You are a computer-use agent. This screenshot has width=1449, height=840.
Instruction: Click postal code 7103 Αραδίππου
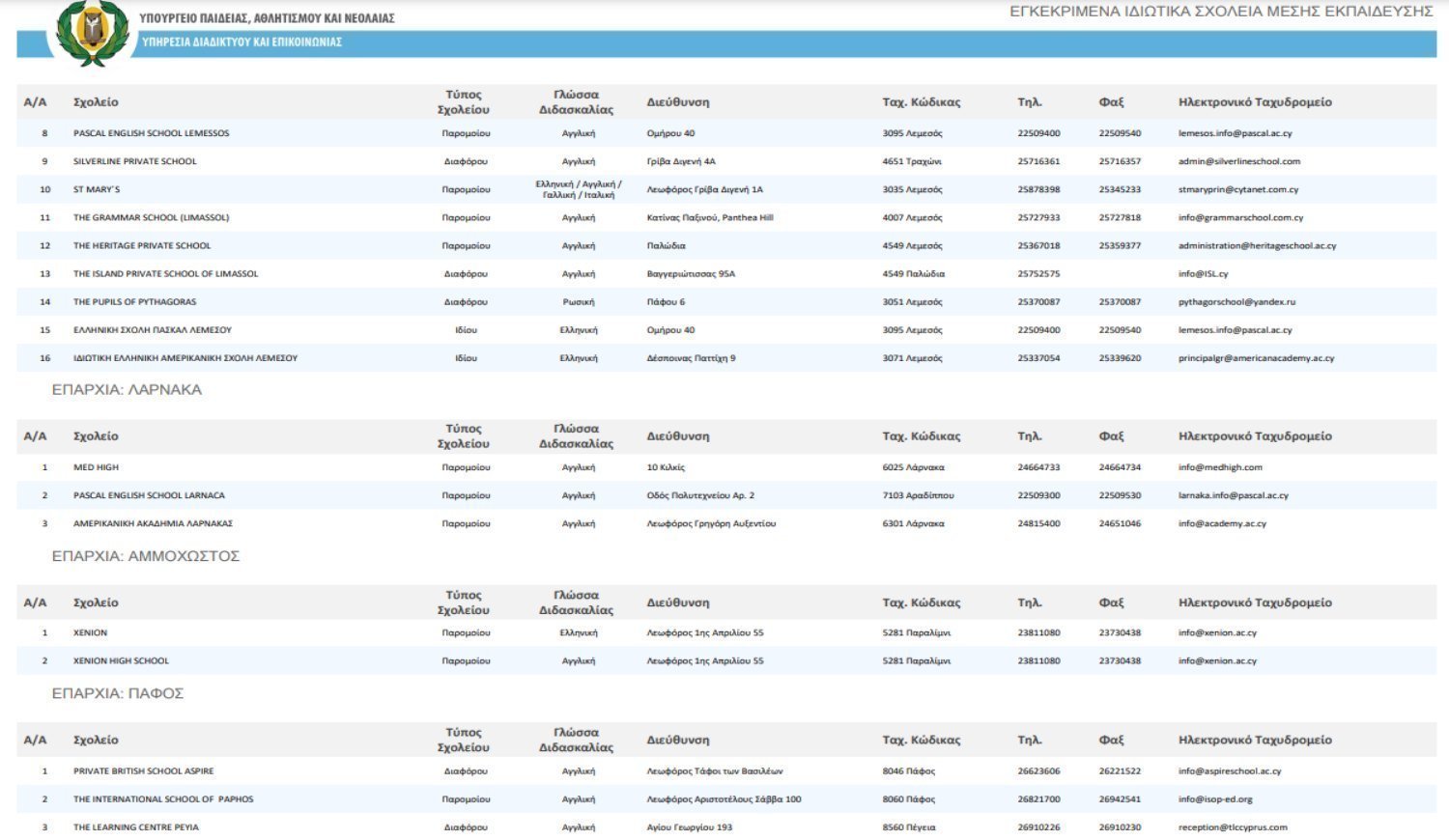point(918,495)
